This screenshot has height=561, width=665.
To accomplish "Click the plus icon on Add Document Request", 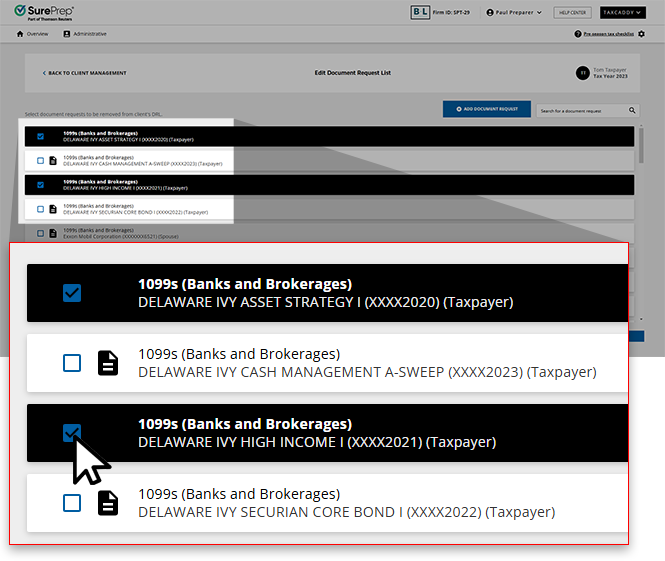I will pyautogui.click(x=459, y=109).
